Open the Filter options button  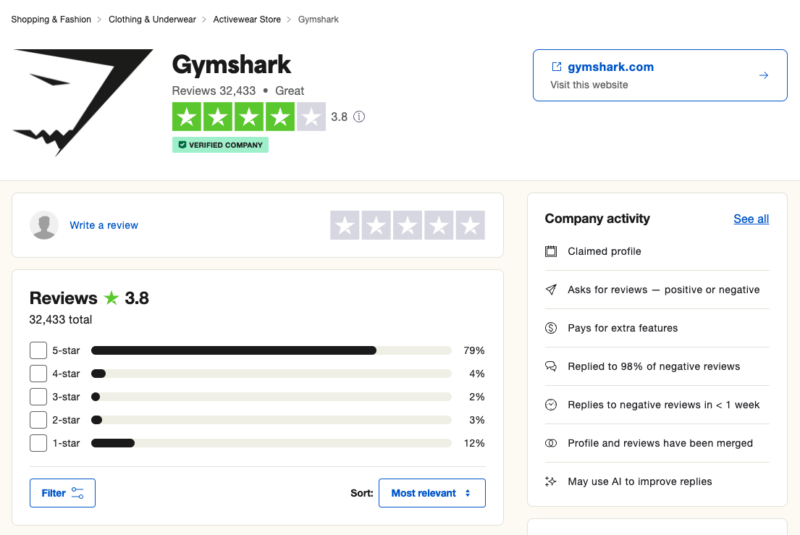click(62, 493)
